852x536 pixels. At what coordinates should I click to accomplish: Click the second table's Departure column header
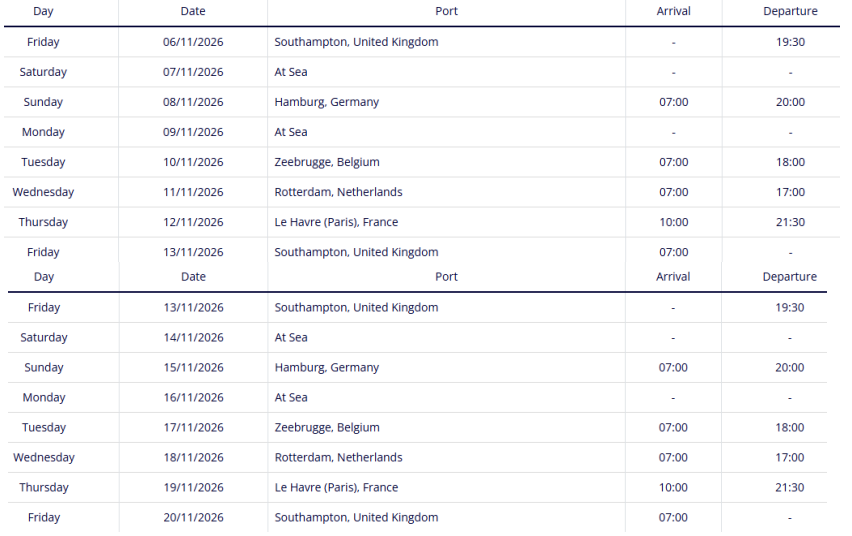click(789, 277)
